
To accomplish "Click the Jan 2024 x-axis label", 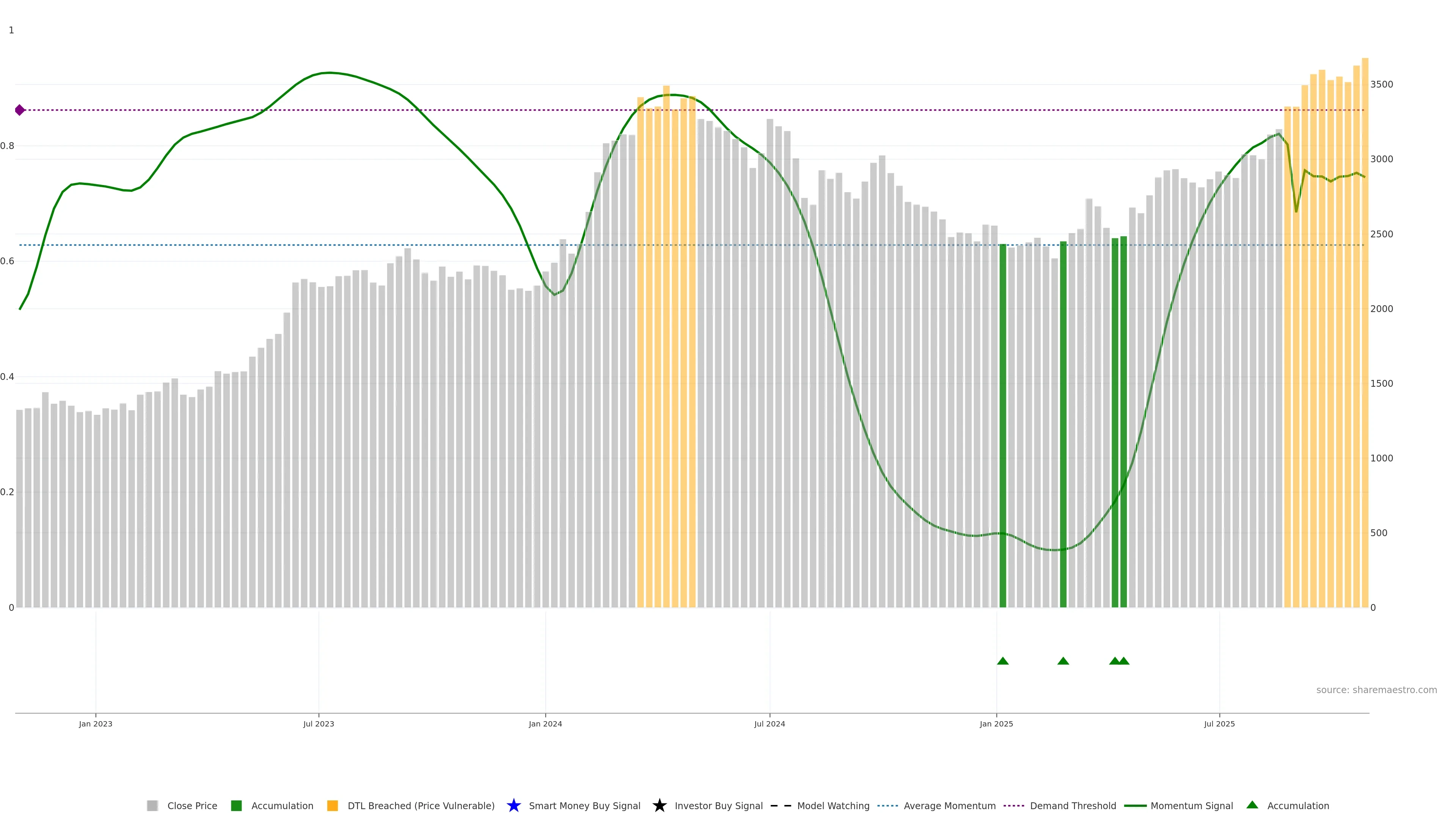I will click(545, 724).
